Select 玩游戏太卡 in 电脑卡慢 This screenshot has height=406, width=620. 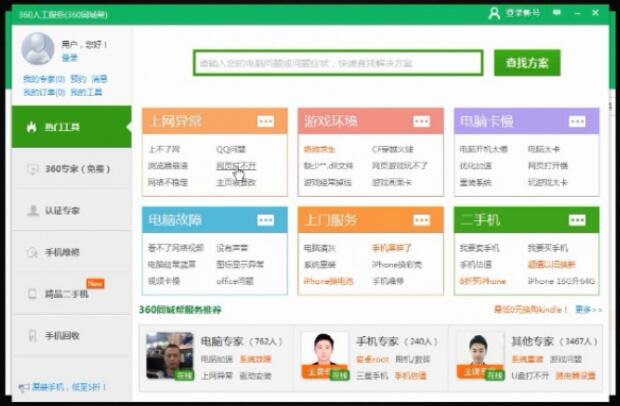click(x=548, y=182)
